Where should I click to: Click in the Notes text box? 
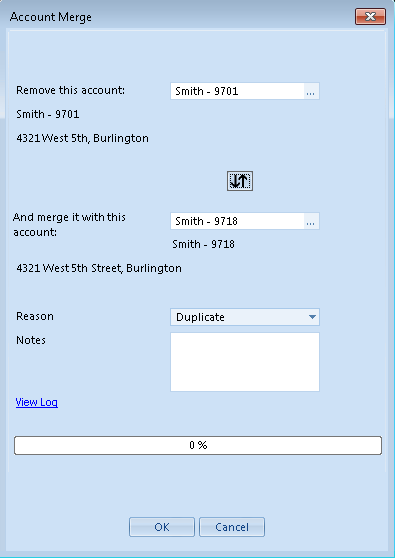(x=245, y=362)
